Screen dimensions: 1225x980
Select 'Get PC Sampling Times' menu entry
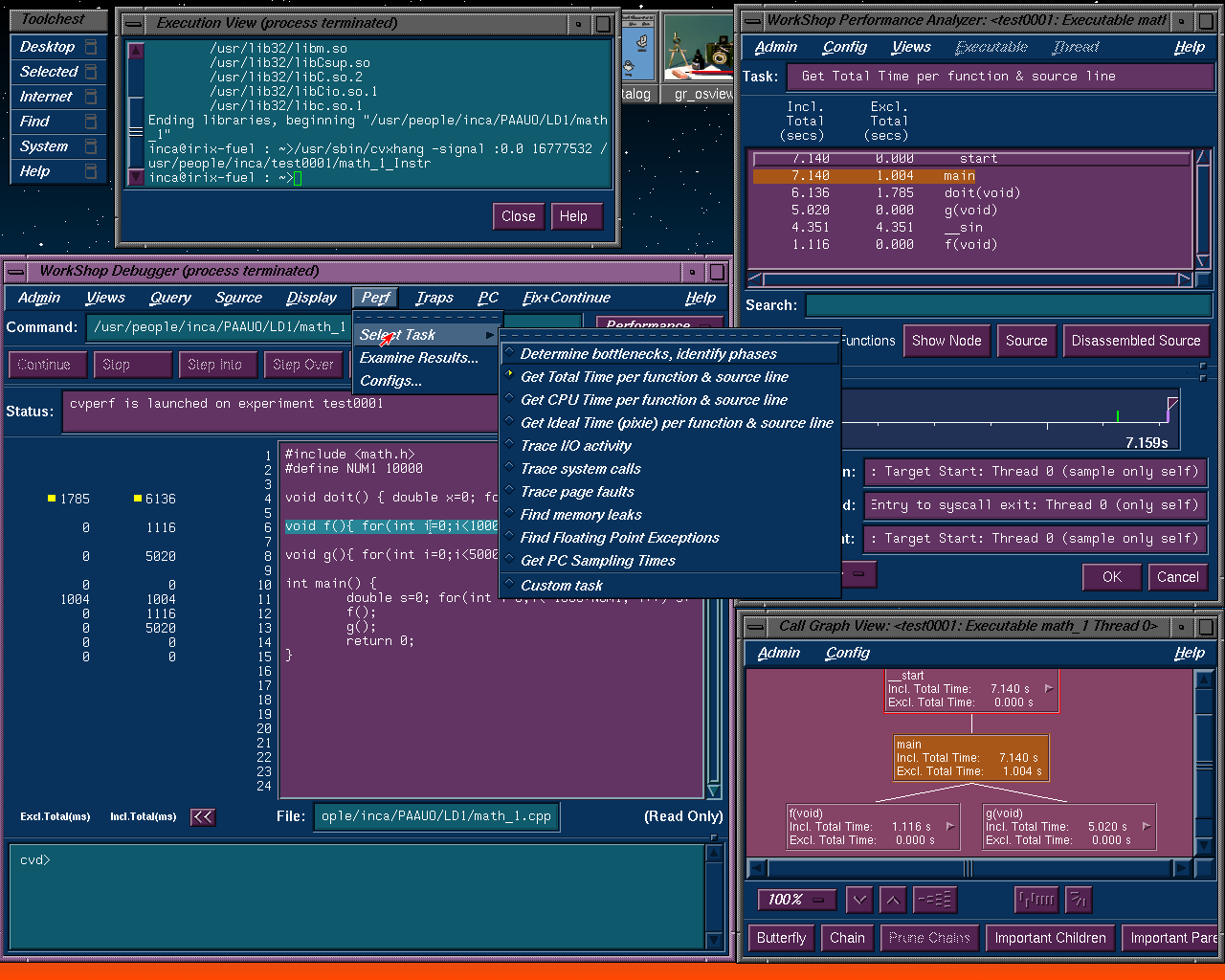click(x=670, y=561)
